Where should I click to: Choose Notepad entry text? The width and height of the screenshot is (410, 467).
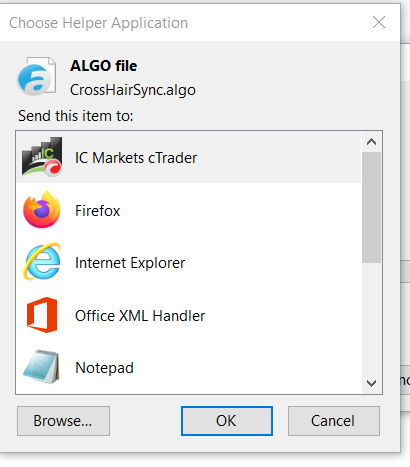click(x=104, y=368)
